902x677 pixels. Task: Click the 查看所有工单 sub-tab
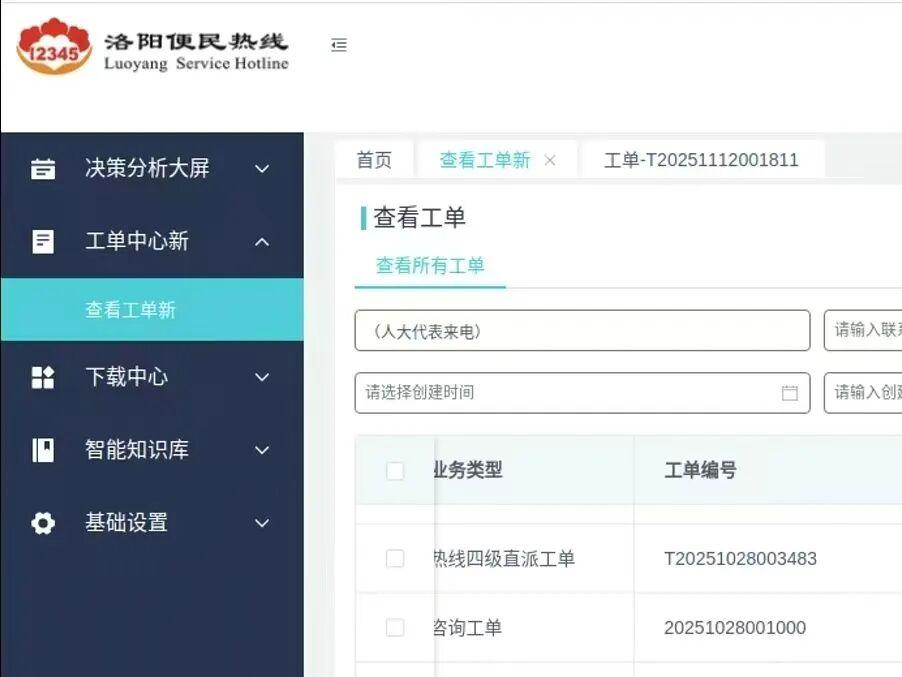(x=430, y=266)
